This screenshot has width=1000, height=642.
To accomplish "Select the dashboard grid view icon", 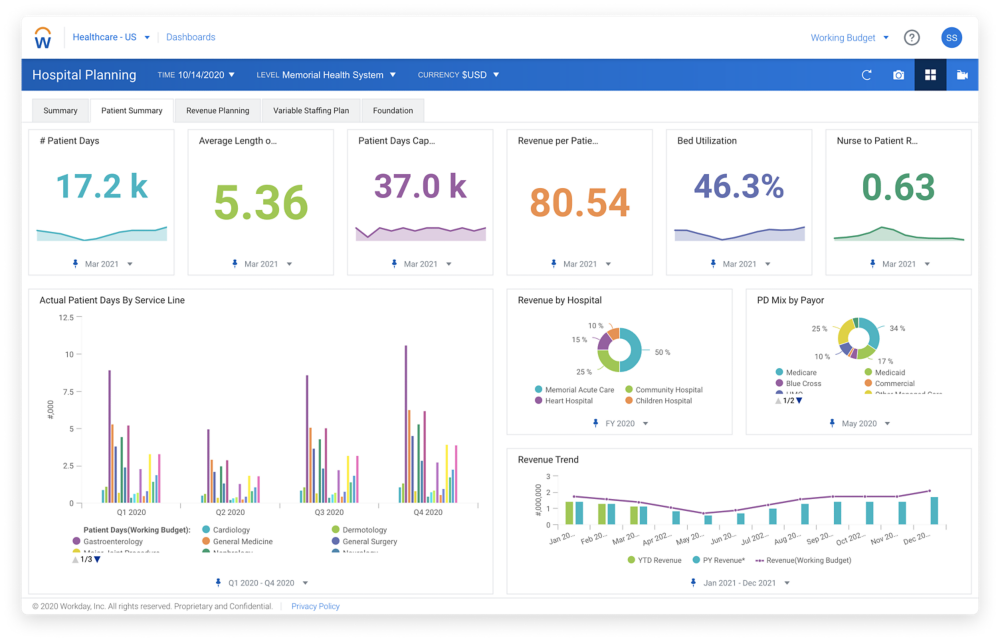I will [930, 75].
